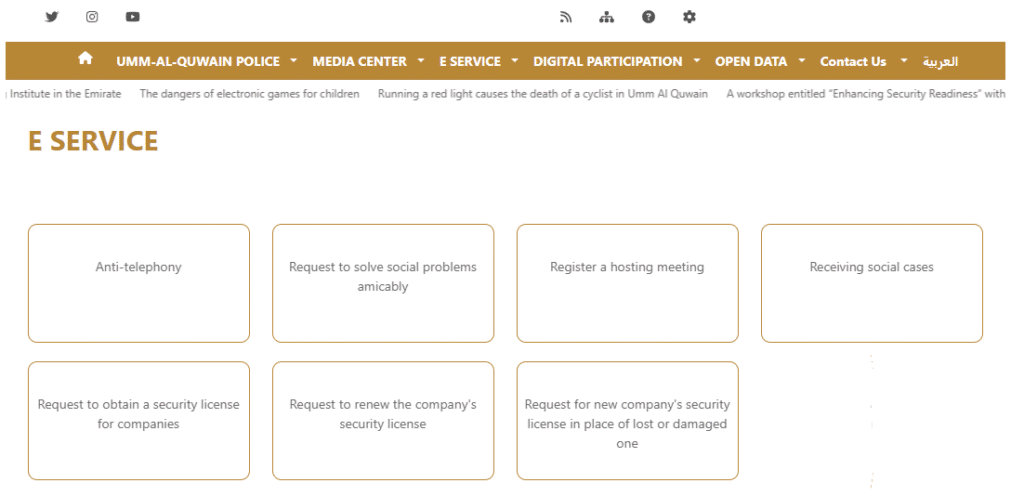Open Request to obtain a security license card
This screenshot has height=496, width=1024.
(138, 420)
